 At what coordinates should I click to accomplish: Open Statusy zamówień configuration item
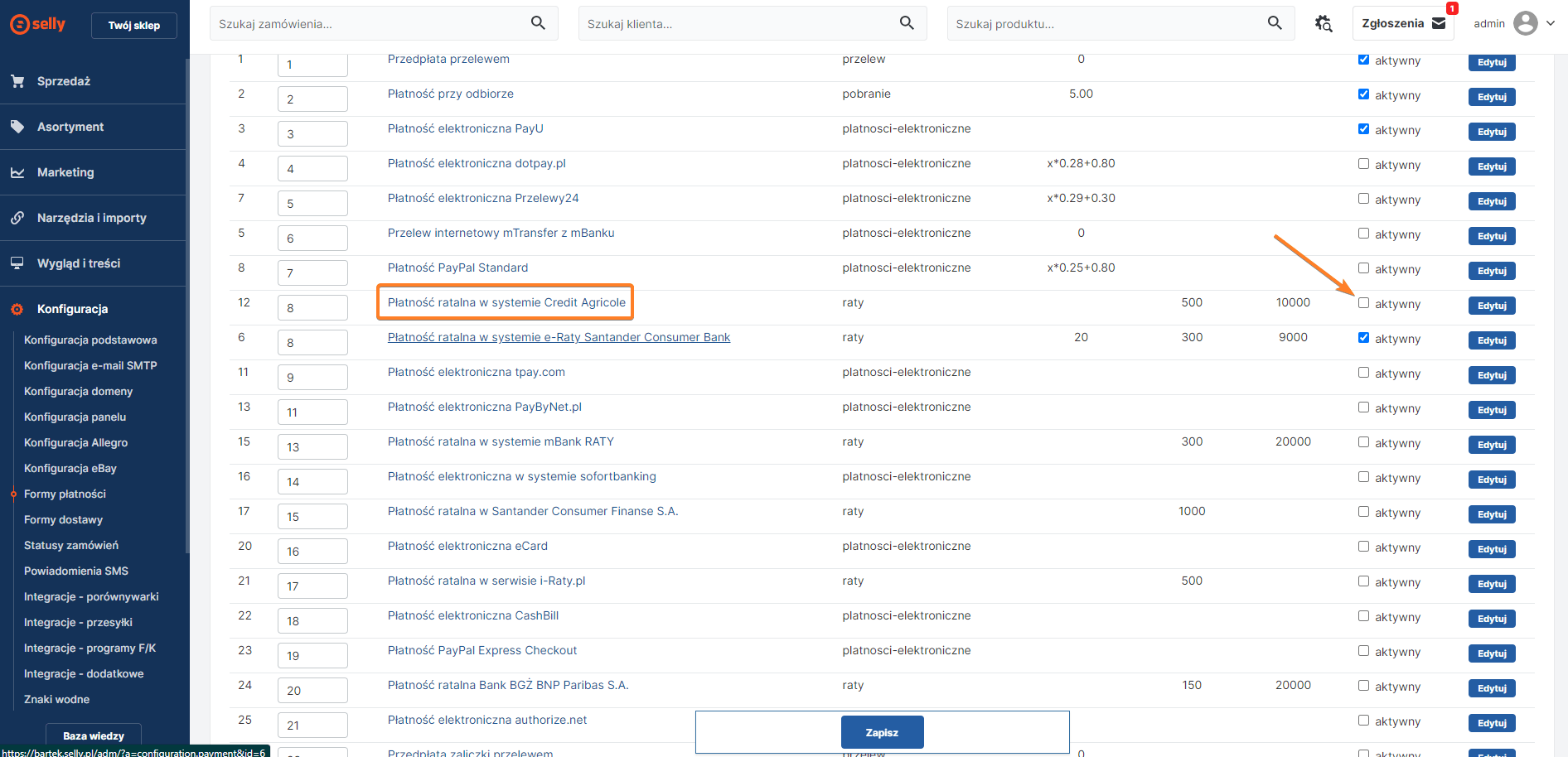point(71,545)
